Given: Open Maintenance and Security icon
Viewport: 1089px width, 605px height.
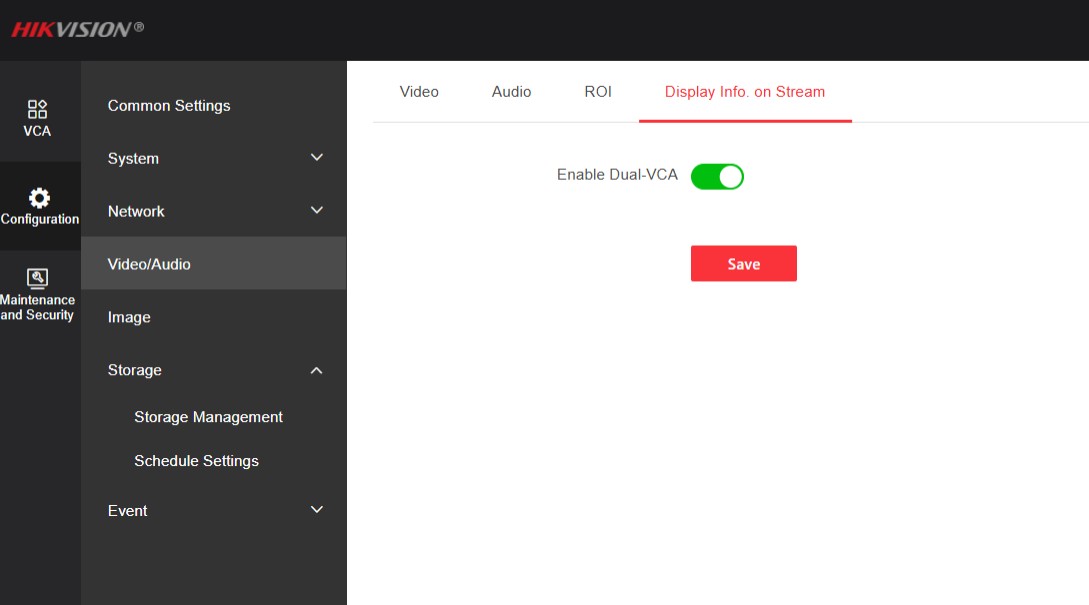Looking at the screenshot, I should (37, 278).
